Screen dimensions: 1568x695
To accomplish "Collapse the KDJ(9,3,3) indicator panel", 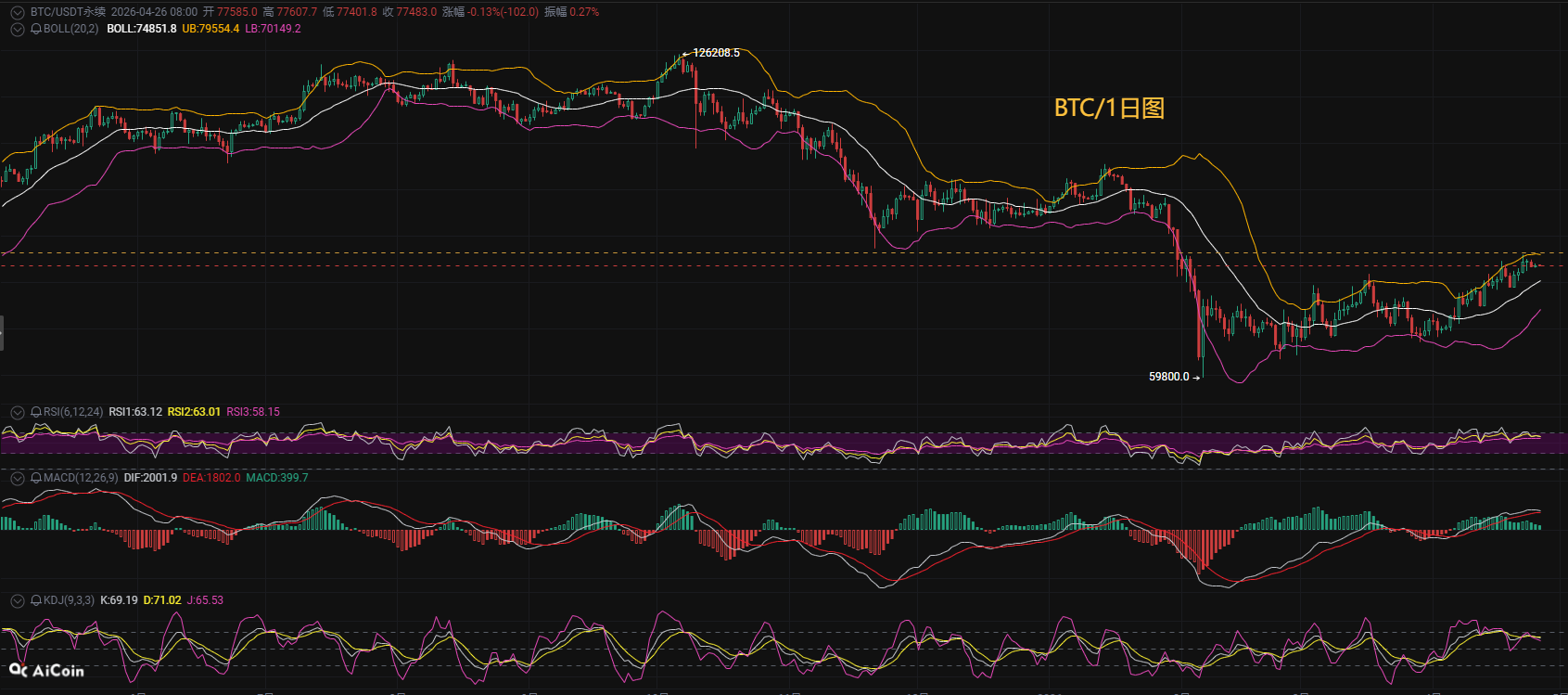I will [x=17, y=600].
